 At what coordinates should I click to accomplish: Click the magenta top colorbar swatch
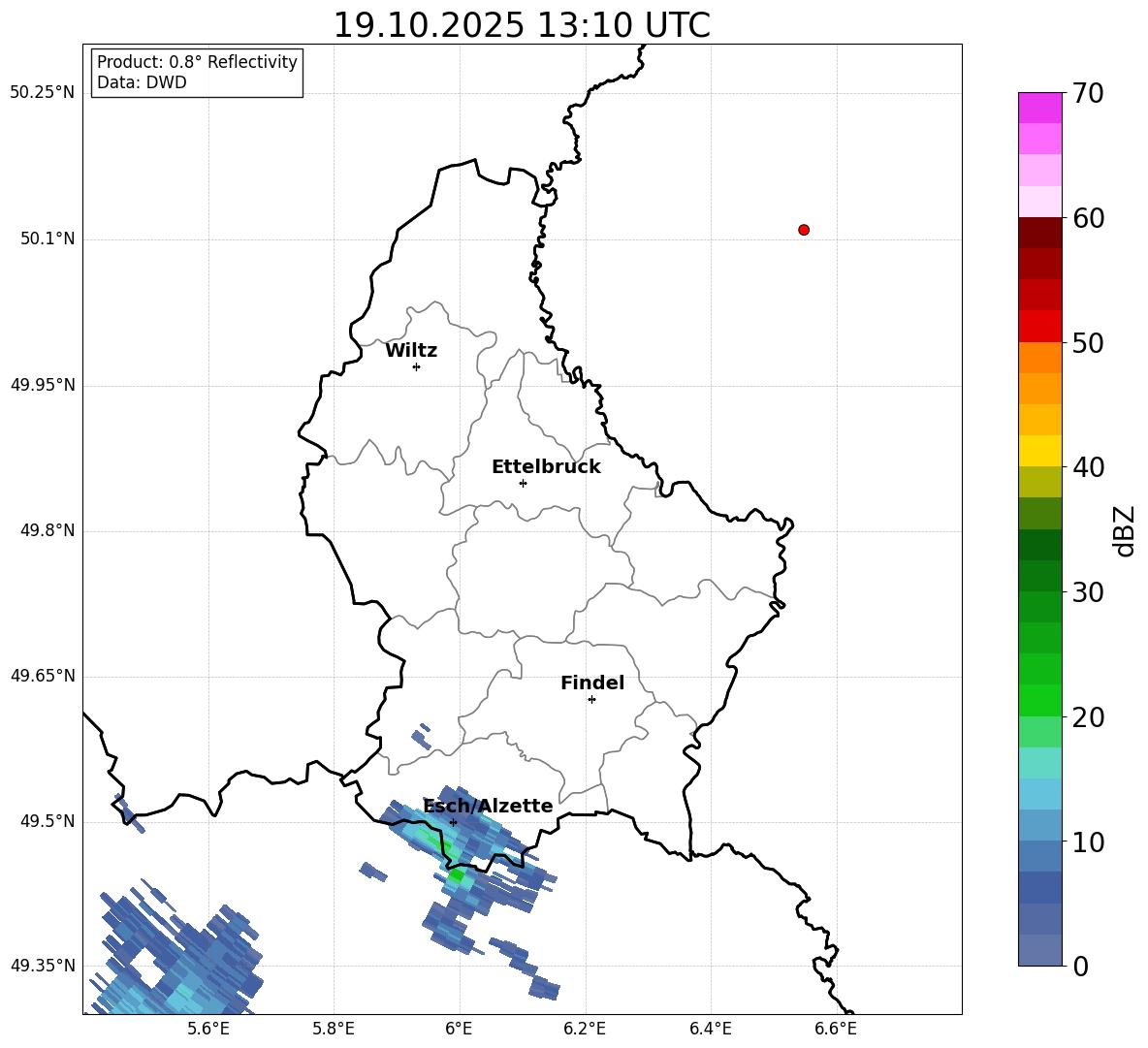pos(1039,108)
